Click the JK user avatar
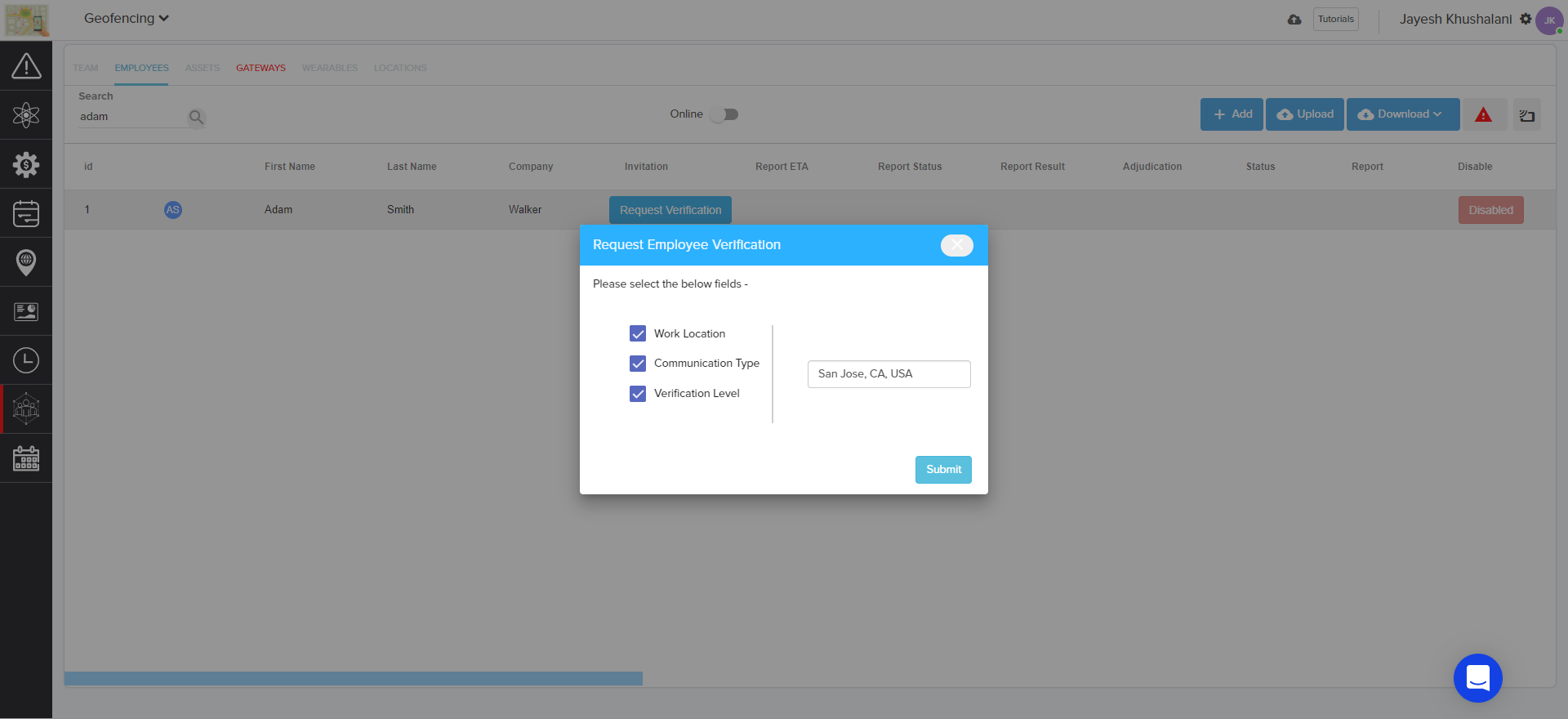The image size is (1568, 719). pos(1549,20)
